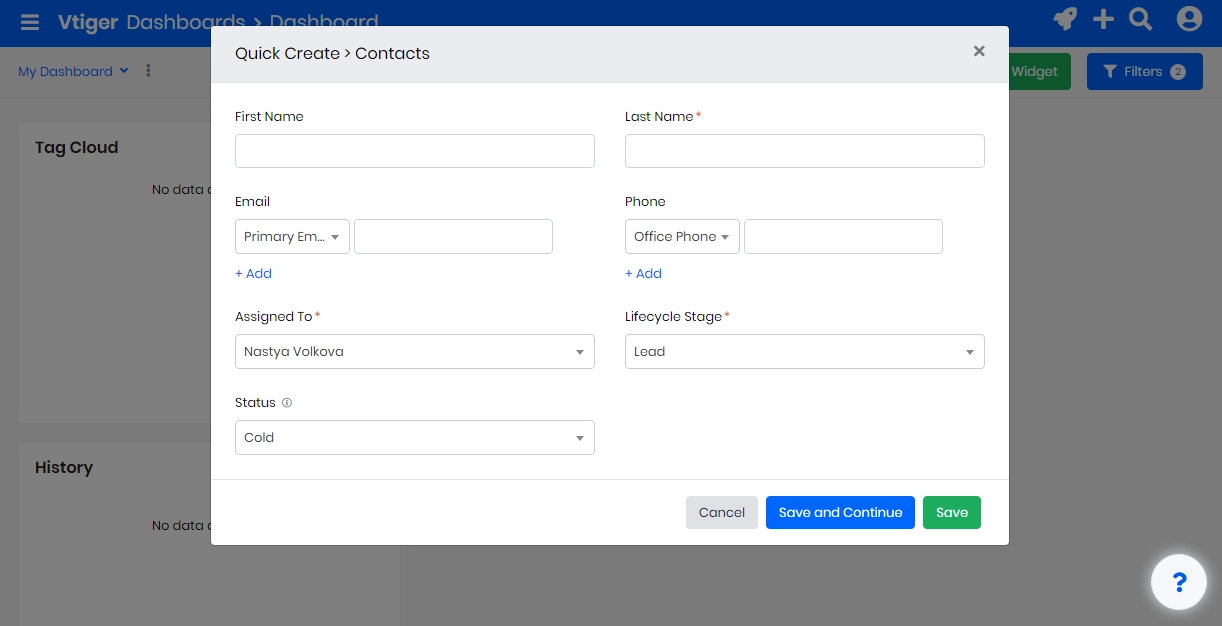Open the Status dropdown showing Cold
Viewport: 1222px width, 626px height.
[x=415, y=437]
